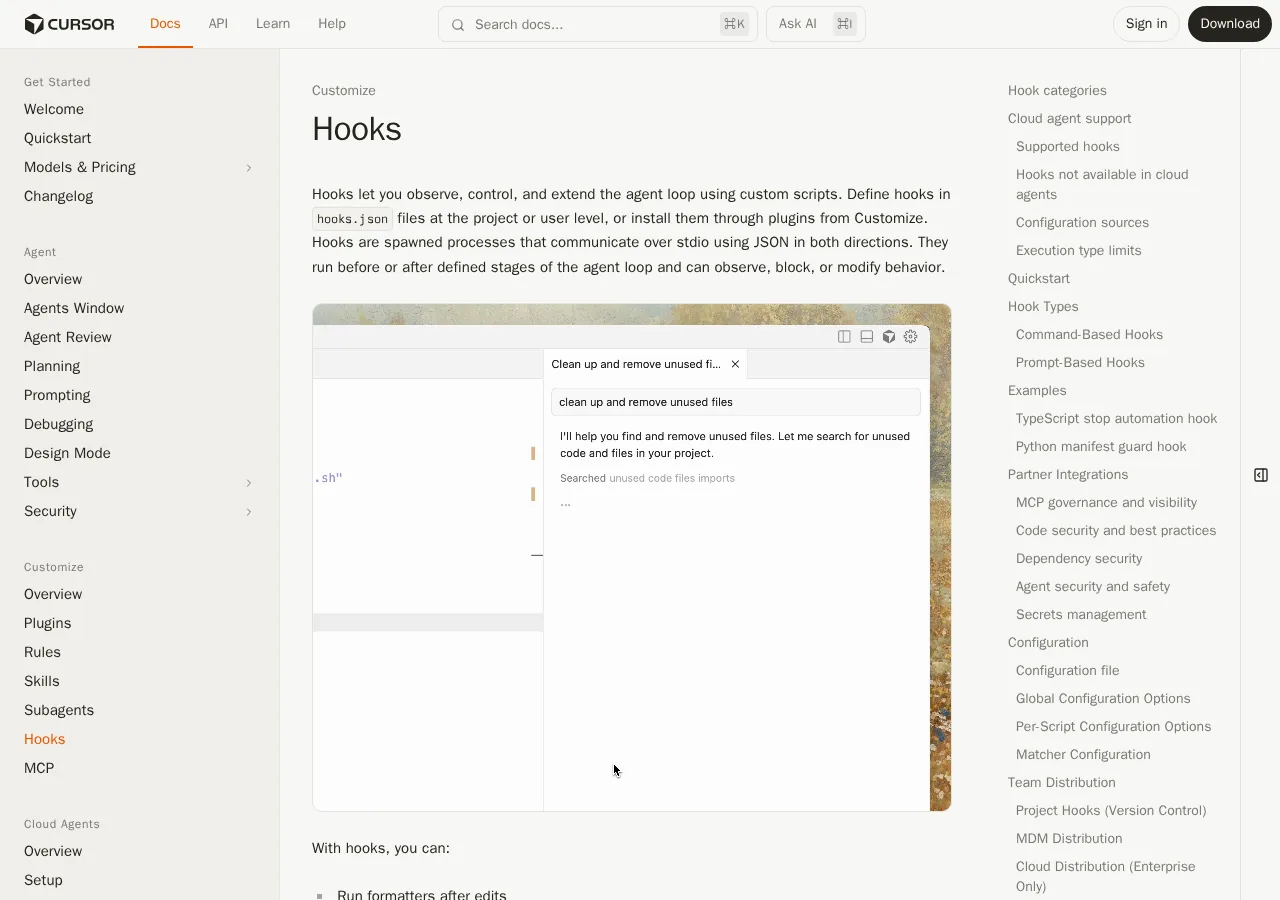Click 'Searched unused code files imports' text
Image resolution: width=1280 pixels, height=900 pixels.
[647, 478]
